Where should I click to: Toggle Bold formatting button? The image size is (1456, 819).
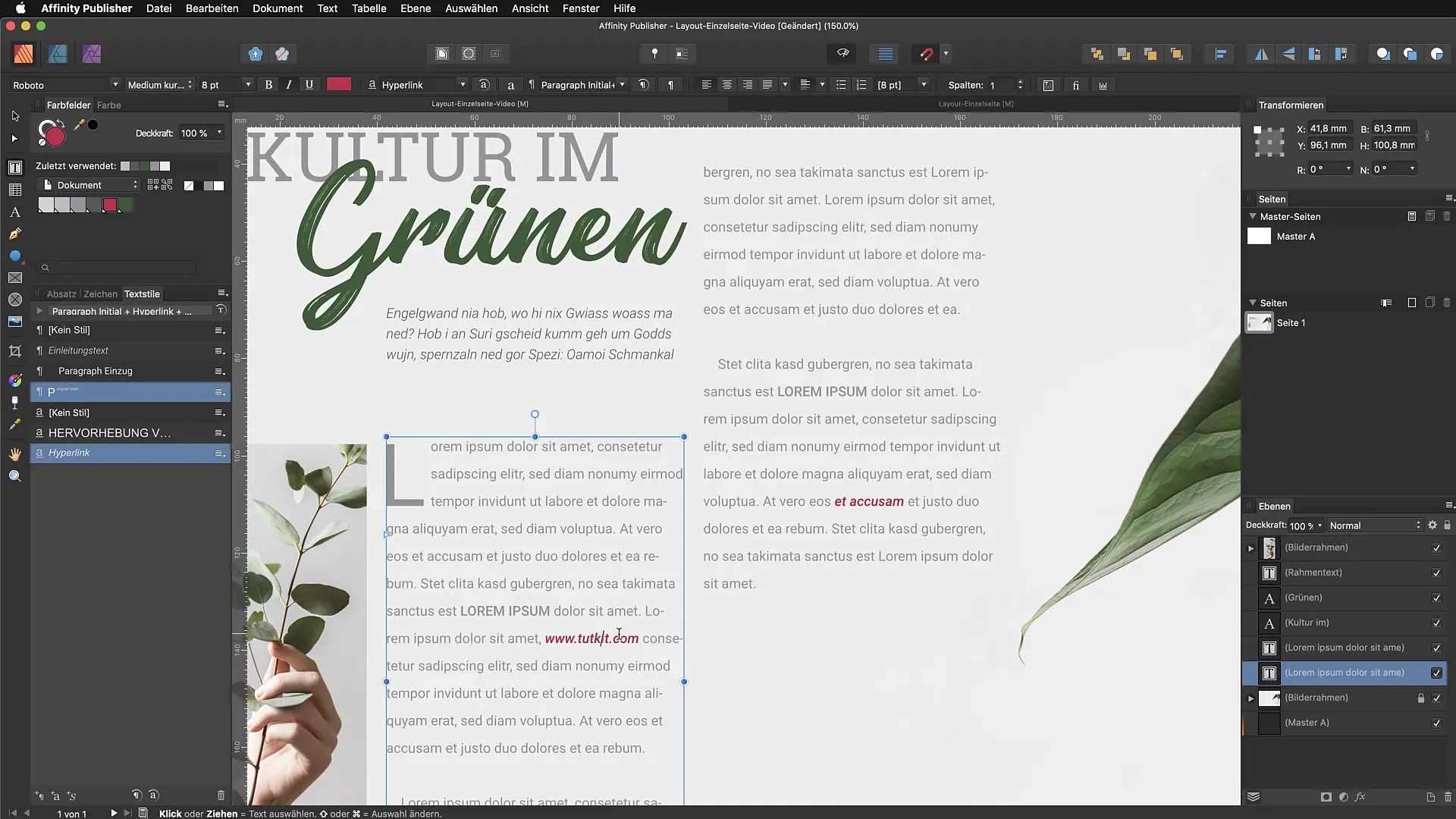tap(268, 85)
